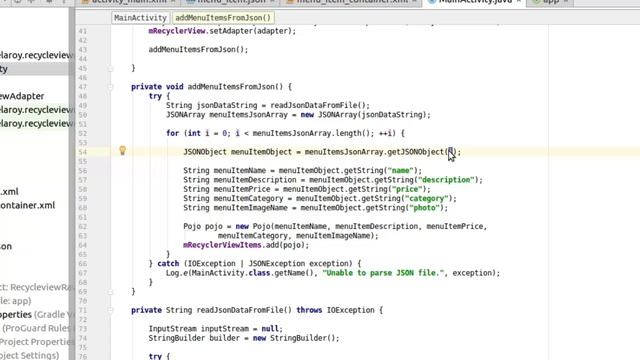Screen dimensions: 640x360
Task: Open the '(ProGuard Rules' tree entry
Action: (37, 328)
